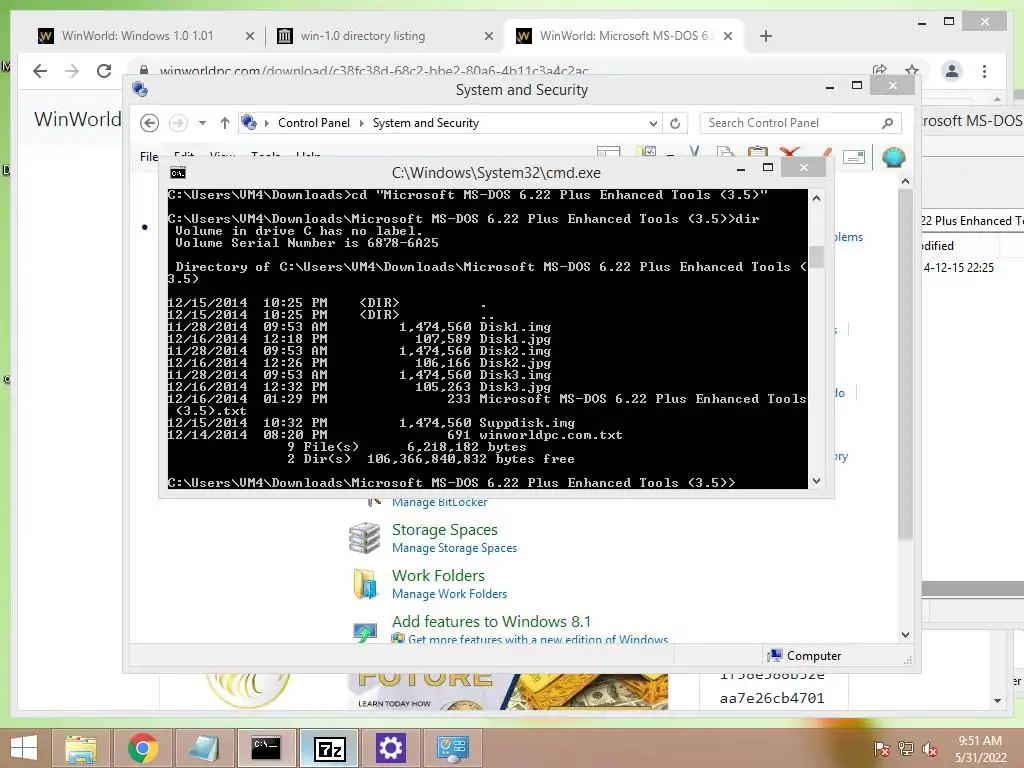The image size is (1024, 768).
Task: Click System and Security in the breadcrumb
Action: coord(426,123)
